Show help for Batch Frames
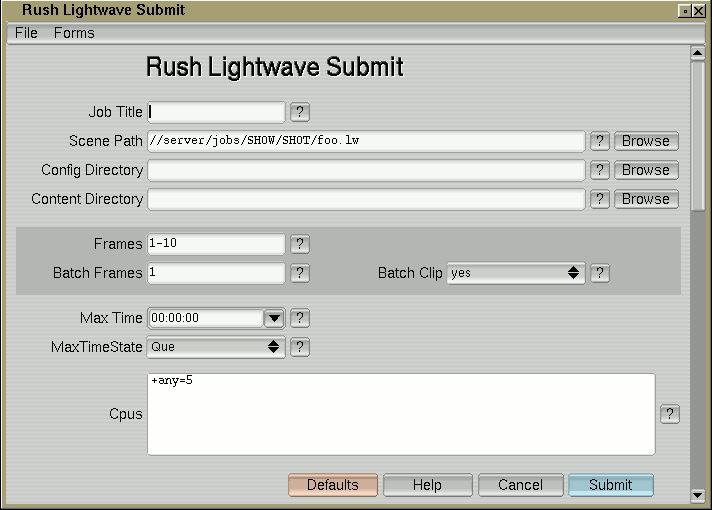This screenshot has width=712, height=510. [300, 273]
